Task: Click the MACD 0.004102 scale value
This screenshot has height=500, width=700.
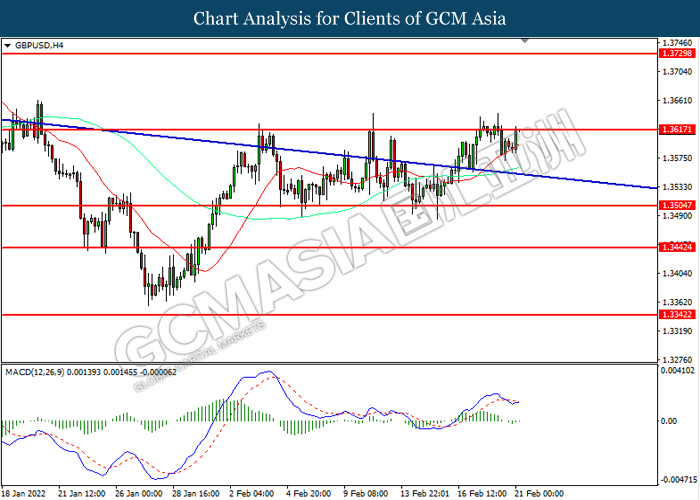Action: [678, 370]
